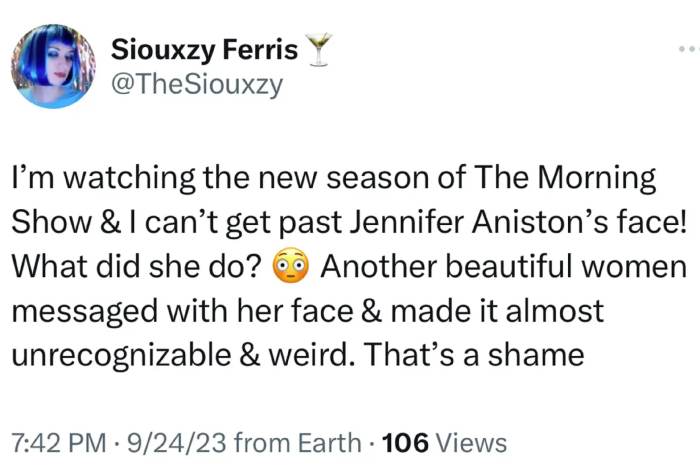
Task: Click the martini glass emoji beside name
Action: point(319,50)
